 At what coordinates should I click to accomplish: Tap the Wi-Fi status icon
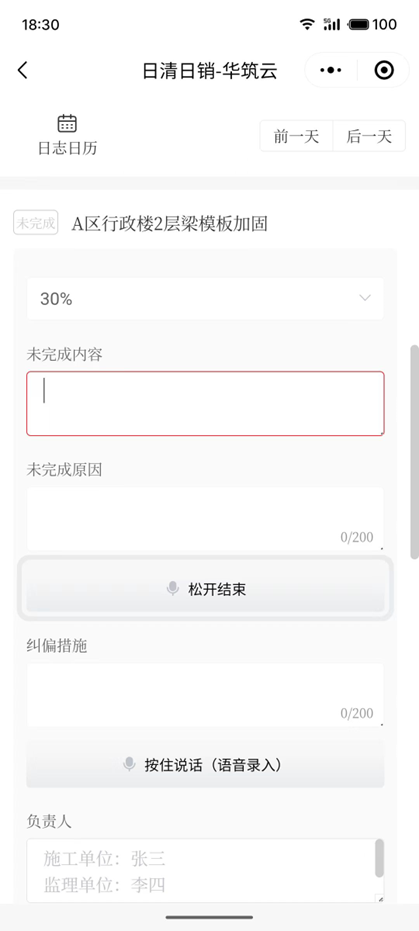[307, 24]
